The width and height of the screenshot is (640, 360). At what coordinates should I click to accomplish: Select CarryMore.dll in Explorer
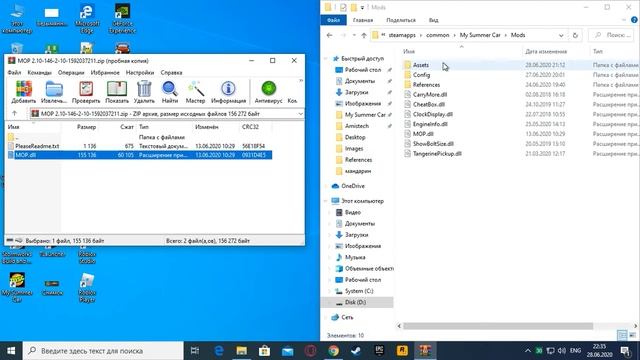[x=430, y=94]
